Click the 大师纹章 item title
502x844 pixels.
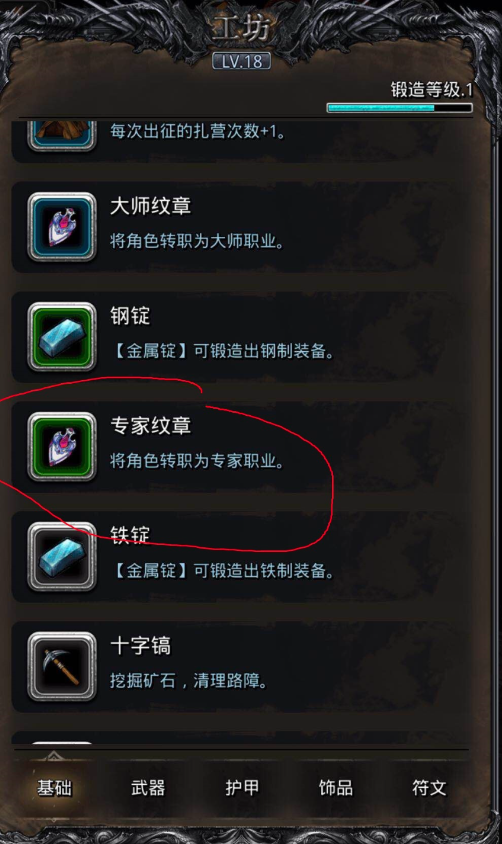tap(151, 206)
